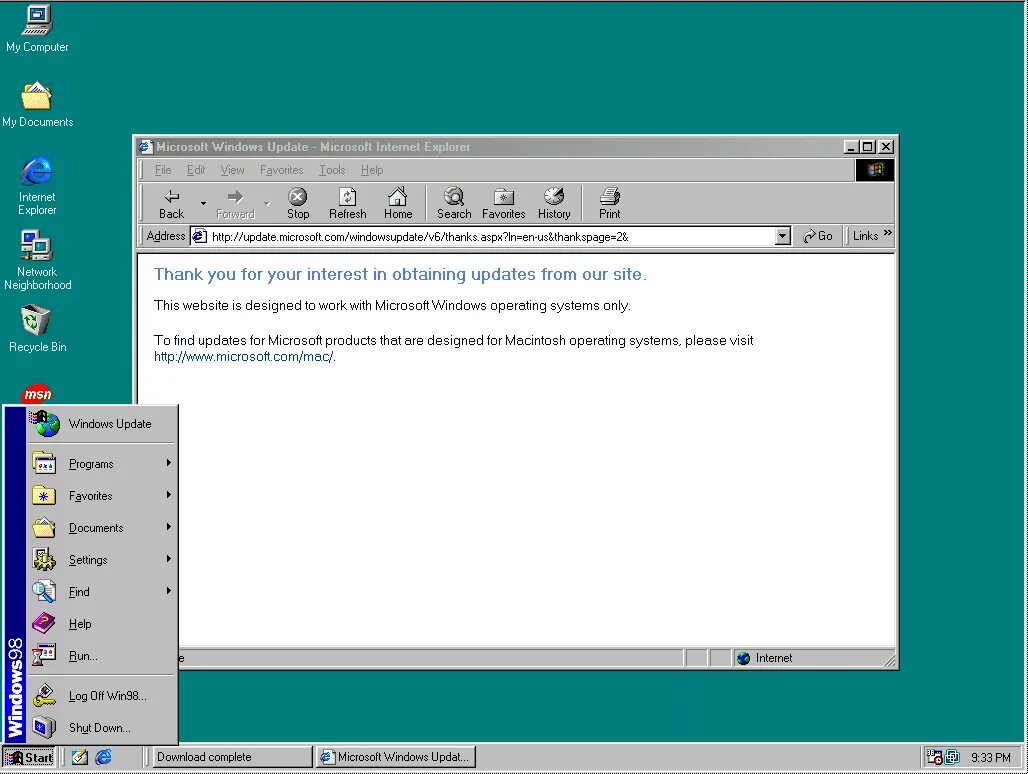
Task: Click the Start button
Action: (29, 757)
